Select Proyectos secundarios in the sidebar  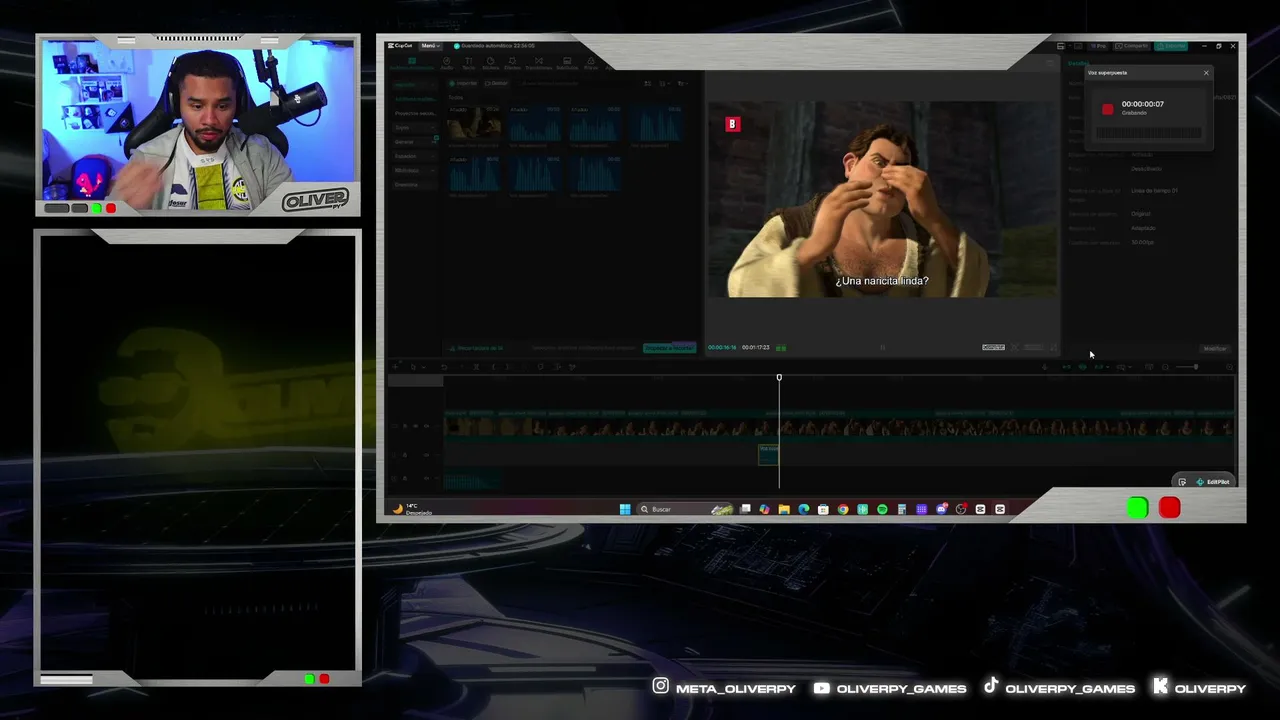tap(414, 114)
